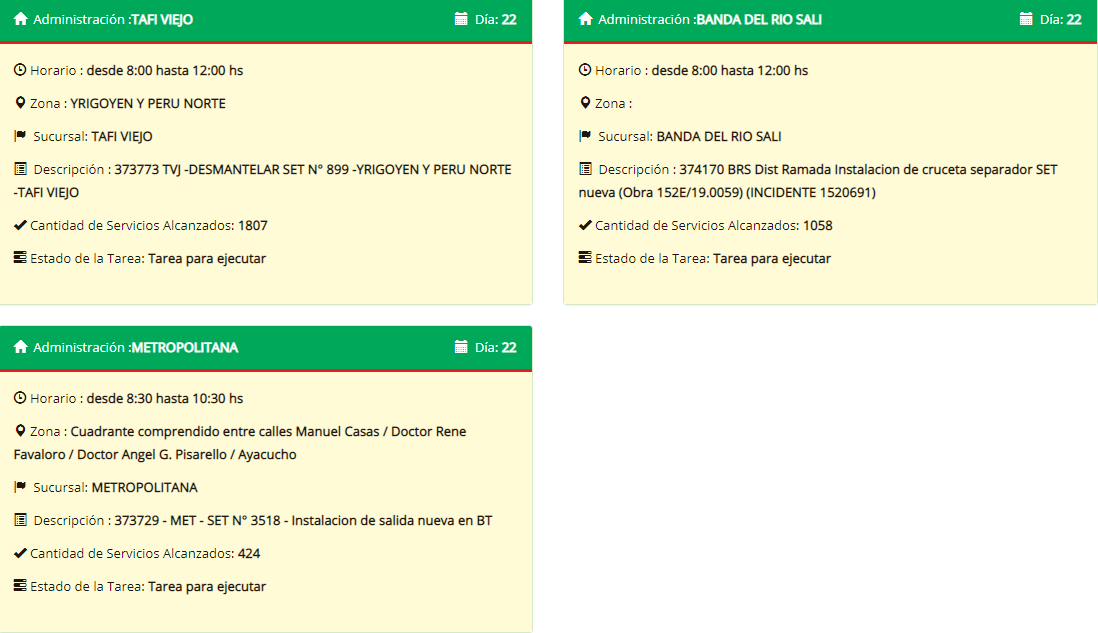Click the map pin icon in TAFI VIEJO card

click(x=20, y=103)
